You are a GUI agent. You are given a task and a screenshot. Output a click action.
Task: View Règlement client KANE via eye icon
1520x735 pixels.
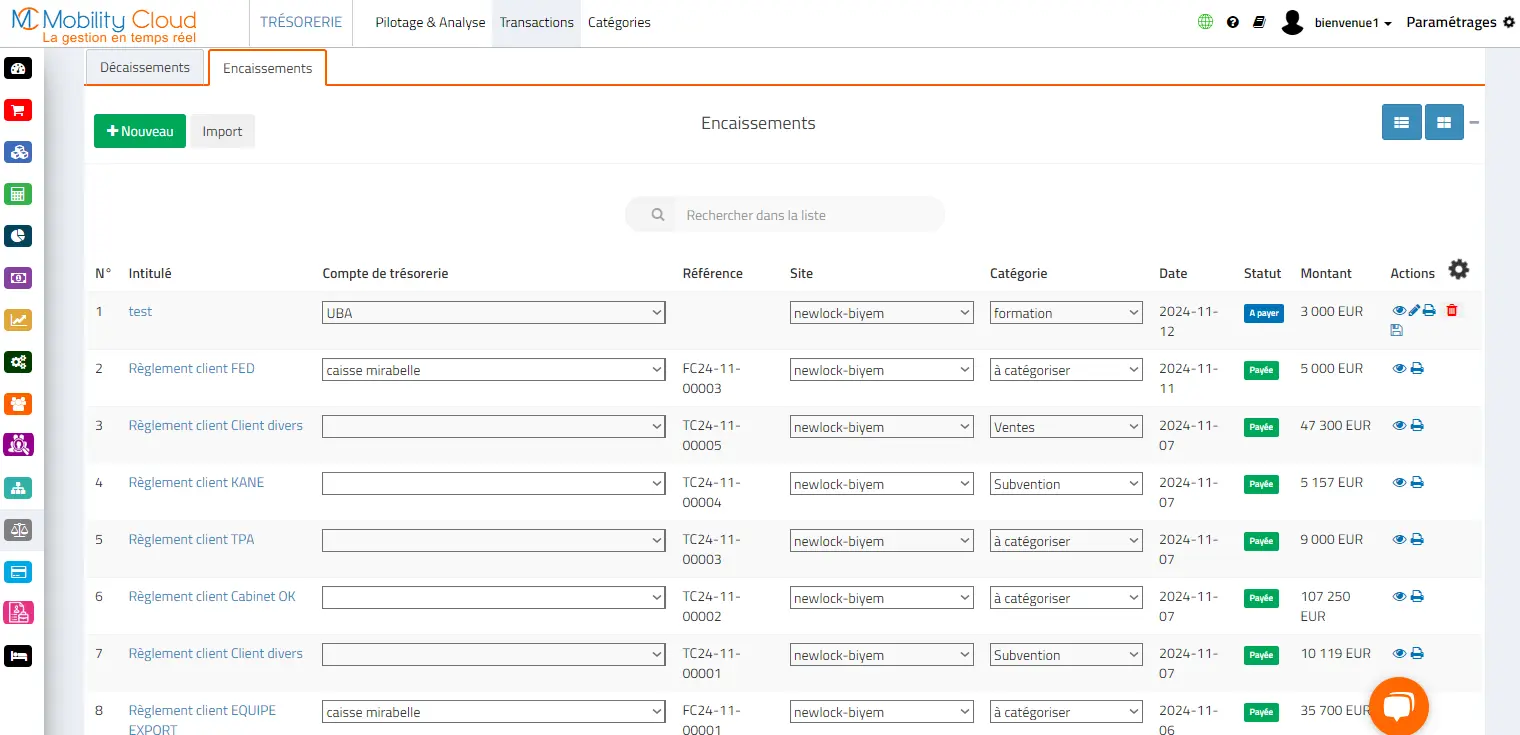click(x=1399, y=482)
